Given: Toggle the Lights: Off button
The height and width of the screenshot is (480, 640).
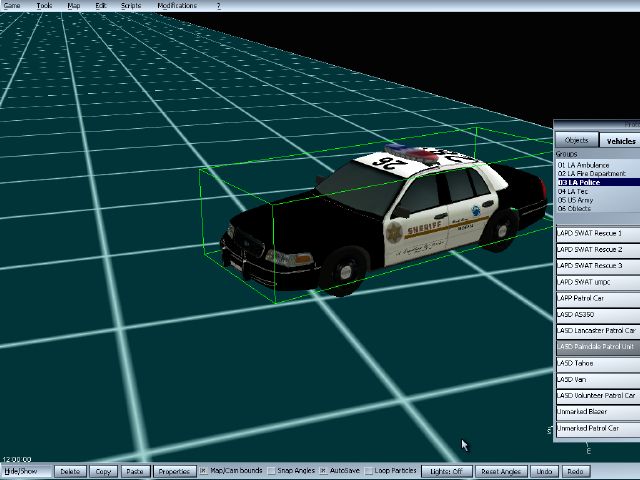Looking at the screenshot, I should click(447, 471).
